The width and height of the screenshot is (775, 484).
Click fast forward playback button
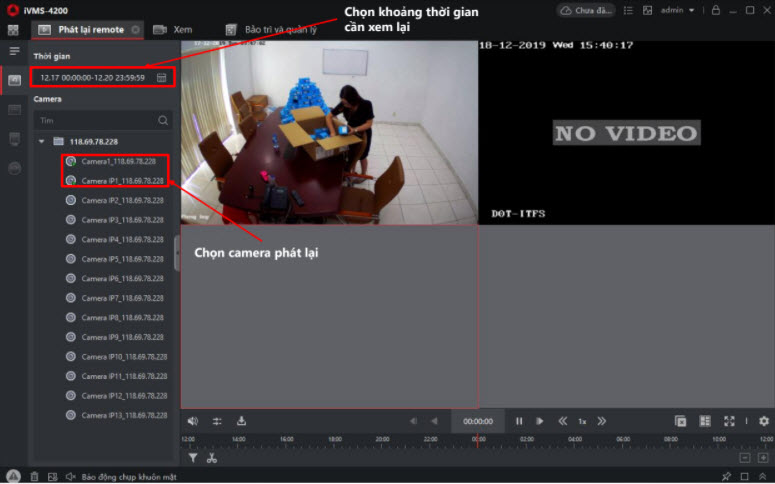click(x=601, y=421)
